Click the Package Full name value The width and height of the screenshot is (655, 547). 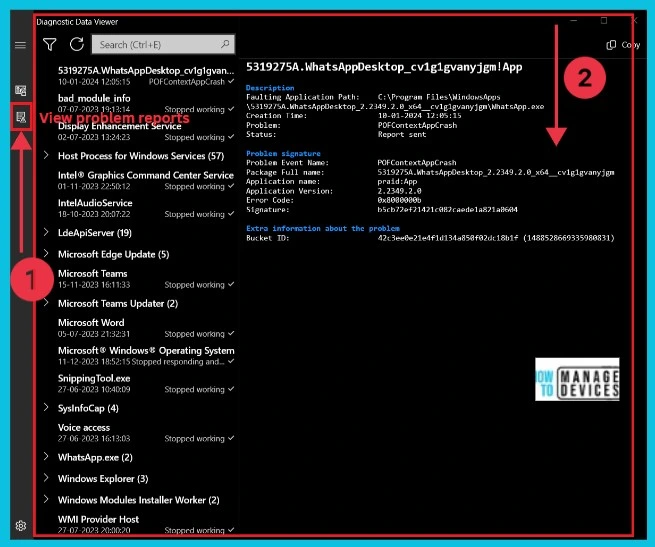pos(495,172)
